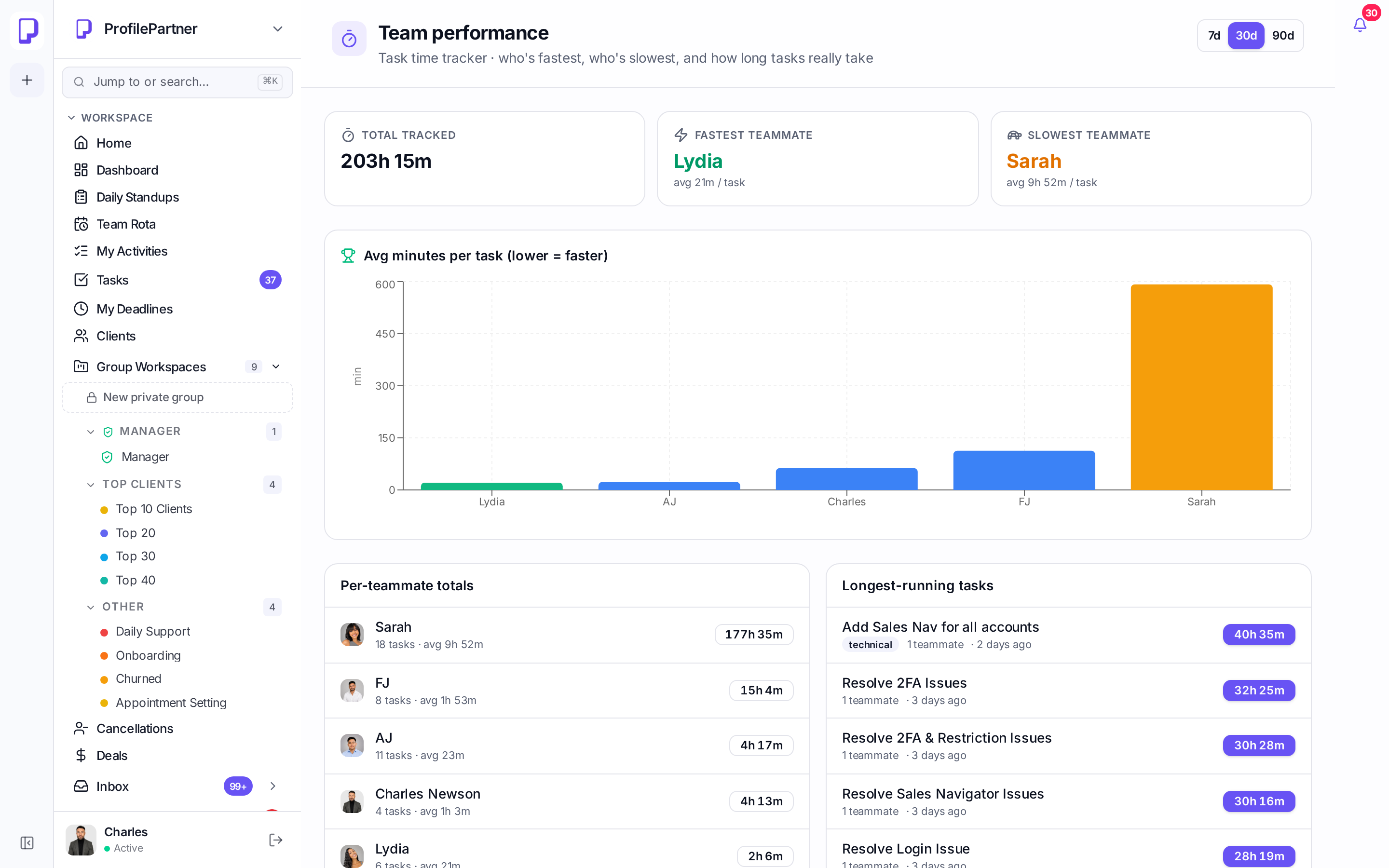Click New private group button

click(177, 397)
